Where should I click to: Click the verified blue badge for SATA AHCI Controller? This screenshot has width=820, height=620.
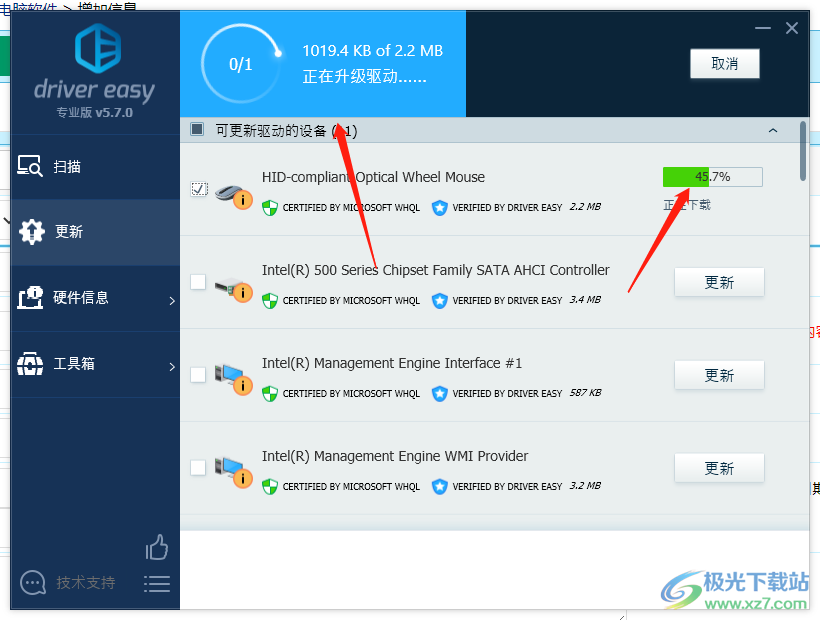click(x=440, y=301)
